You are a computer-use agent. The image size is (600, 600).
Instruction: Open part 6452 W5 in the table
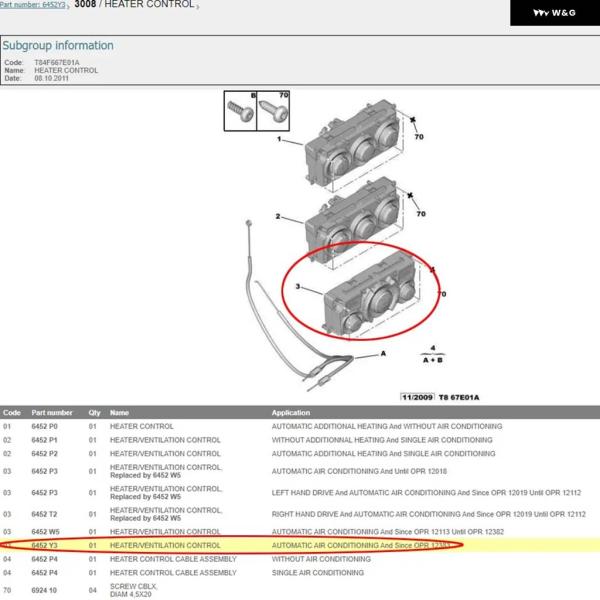[45, 532]
